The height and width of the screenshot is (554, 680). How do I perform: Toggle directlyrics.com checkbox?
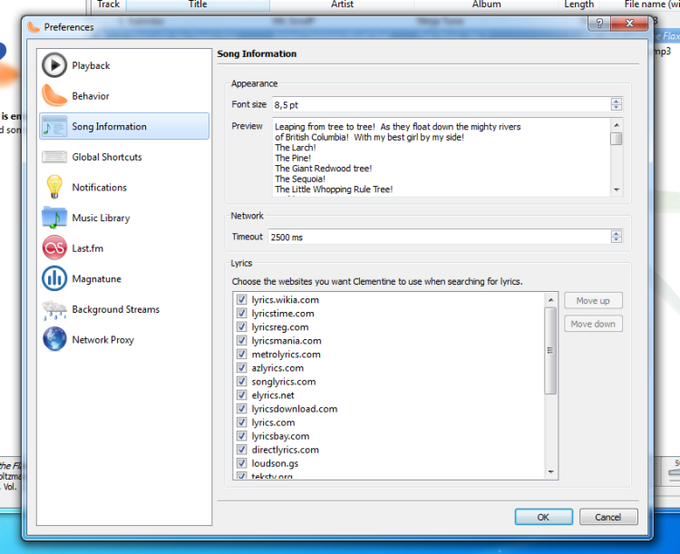point(242,449)
